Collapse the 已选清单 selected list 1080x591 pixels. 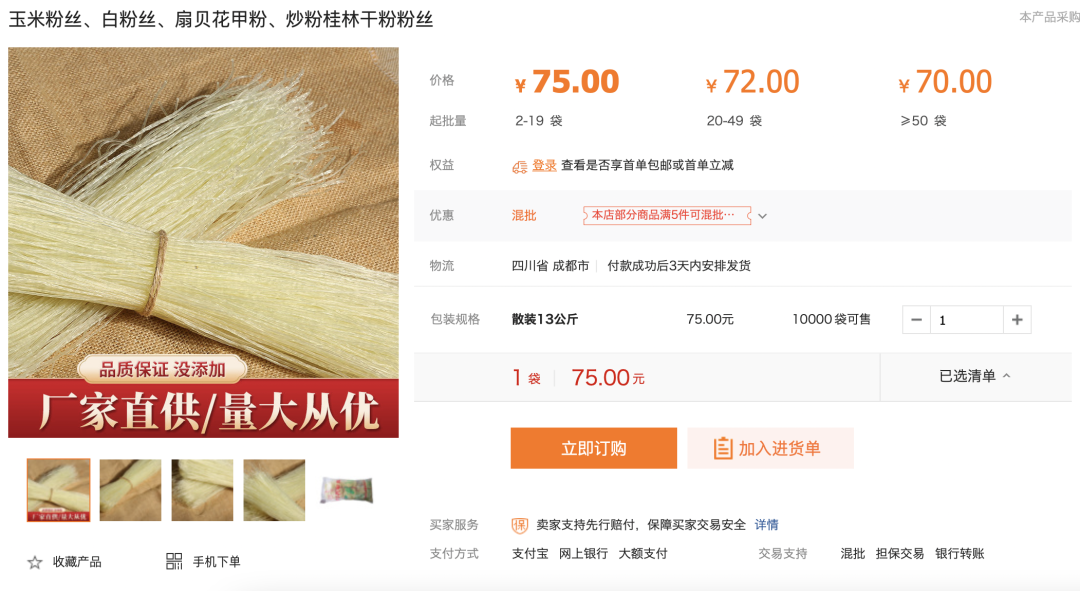975,376
